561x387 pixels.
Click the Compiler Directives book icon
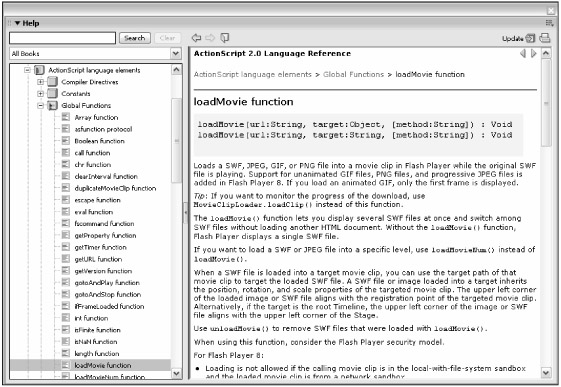point(53,82)
